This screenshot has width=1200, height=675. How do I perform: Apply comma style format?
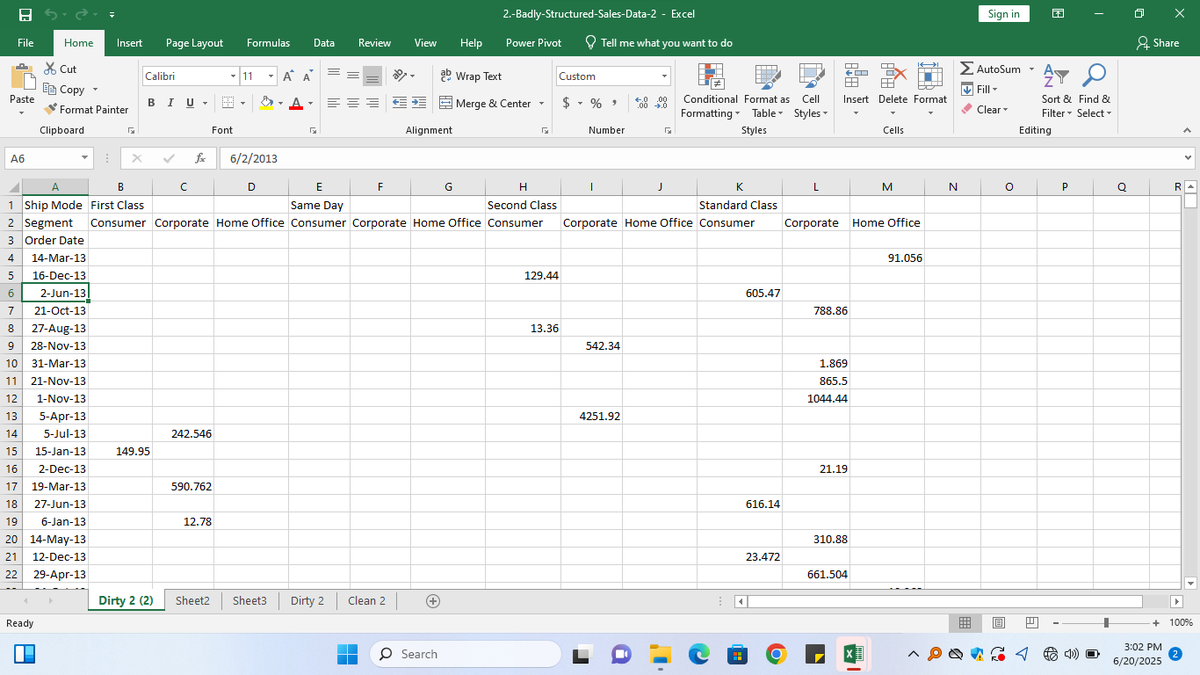coord(617,104)
